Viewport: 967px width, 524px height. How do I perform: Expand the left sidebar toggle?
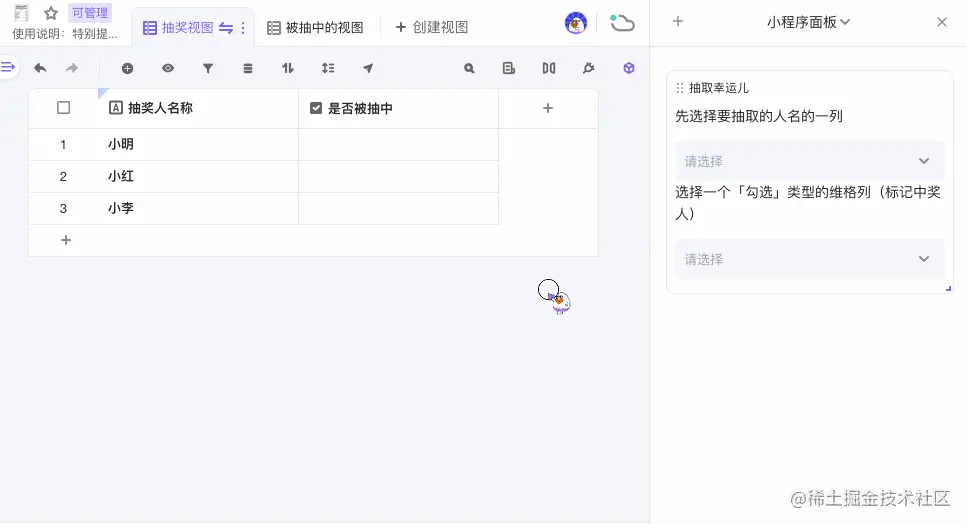(7, 67)
